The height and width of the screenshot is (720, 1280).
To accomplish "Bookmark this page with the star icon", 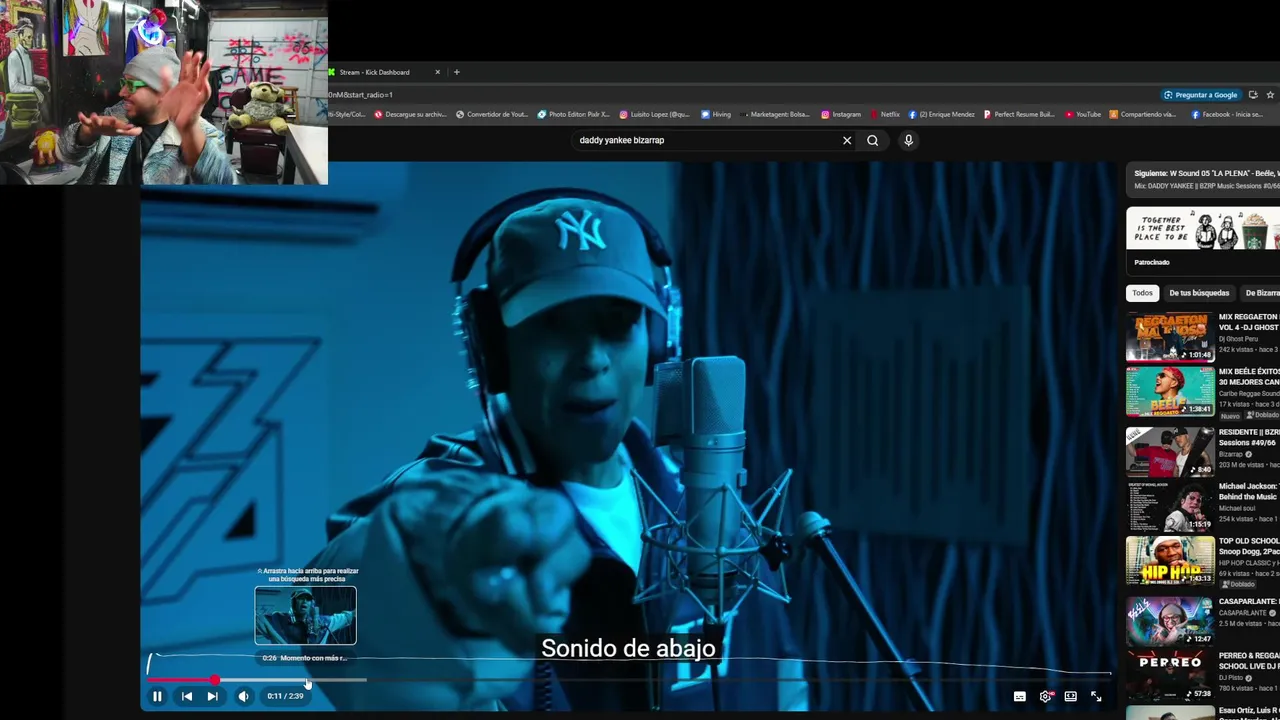I will [1270, 95].
